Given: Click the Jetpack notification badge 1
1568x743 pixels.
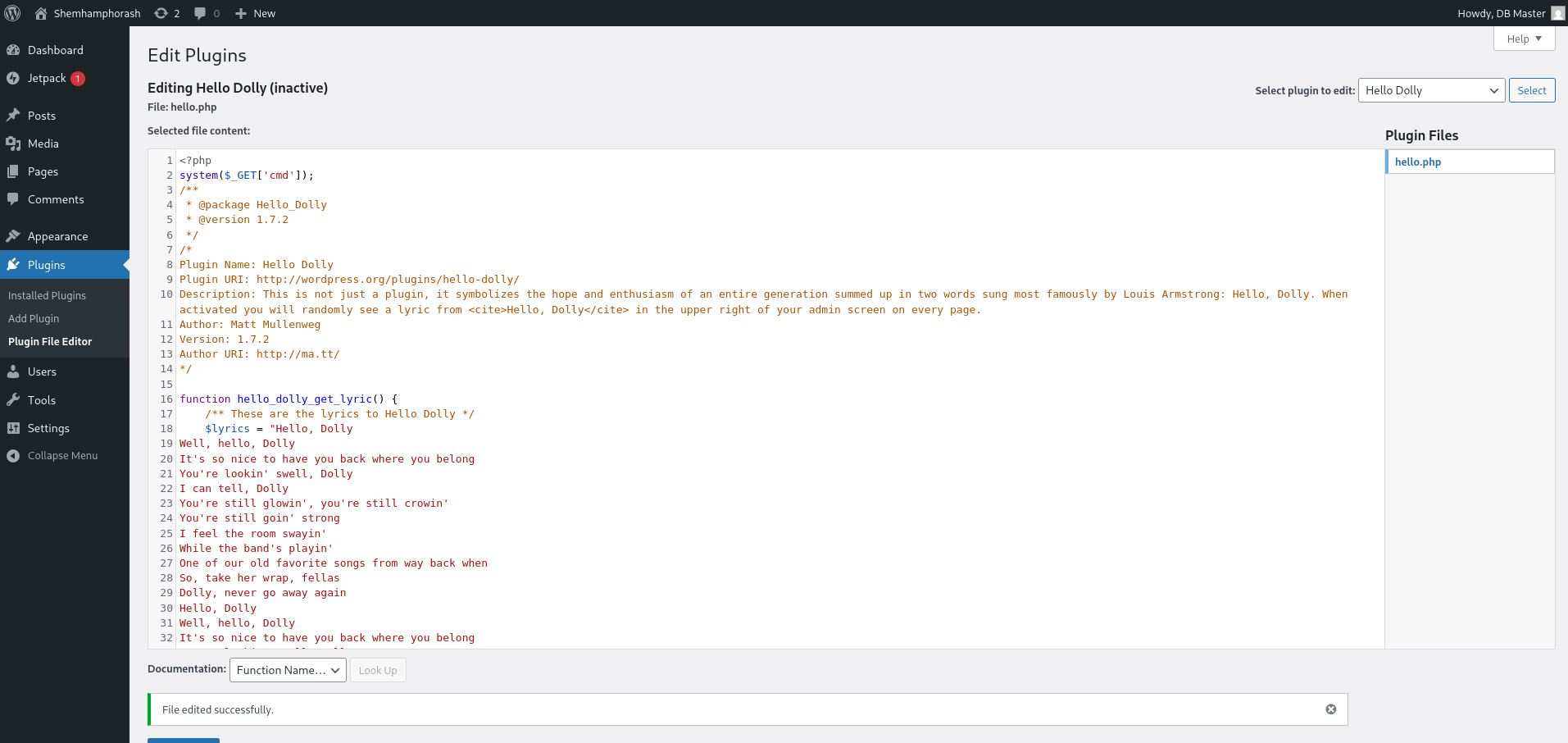Looking at the screenshot, I should (x=78, y=79).
